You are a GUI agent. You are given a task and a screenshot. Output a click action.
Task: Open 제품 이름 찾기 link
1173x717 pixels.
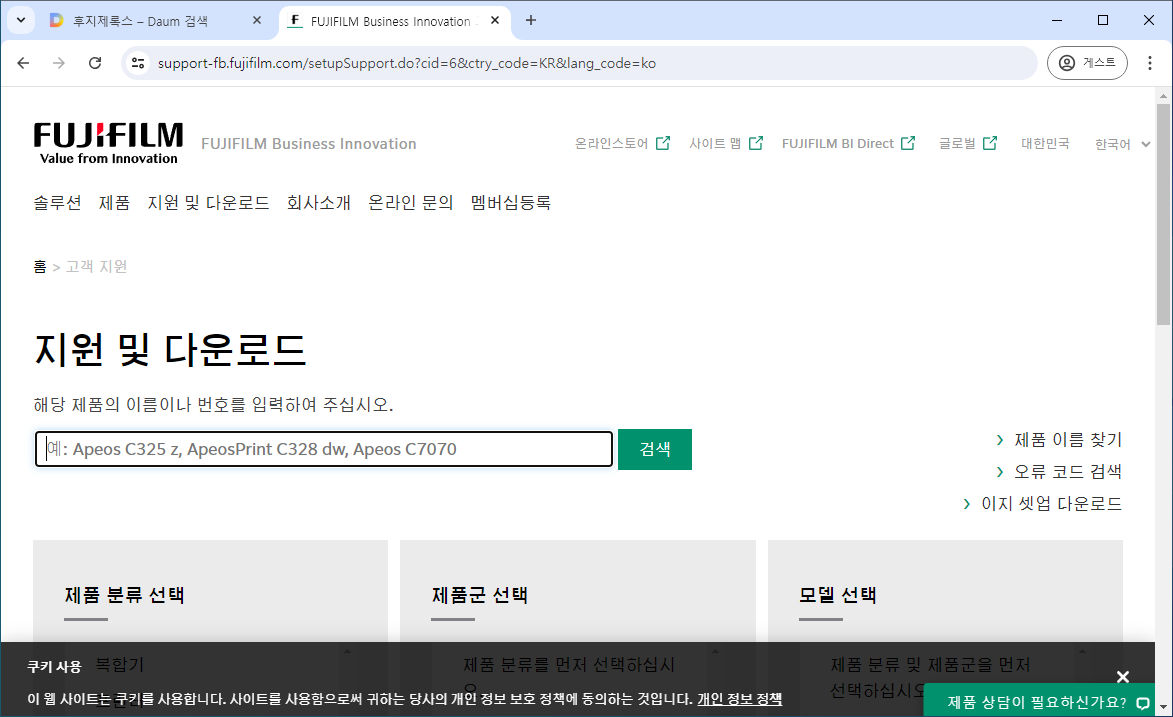tap(1059, 440)
